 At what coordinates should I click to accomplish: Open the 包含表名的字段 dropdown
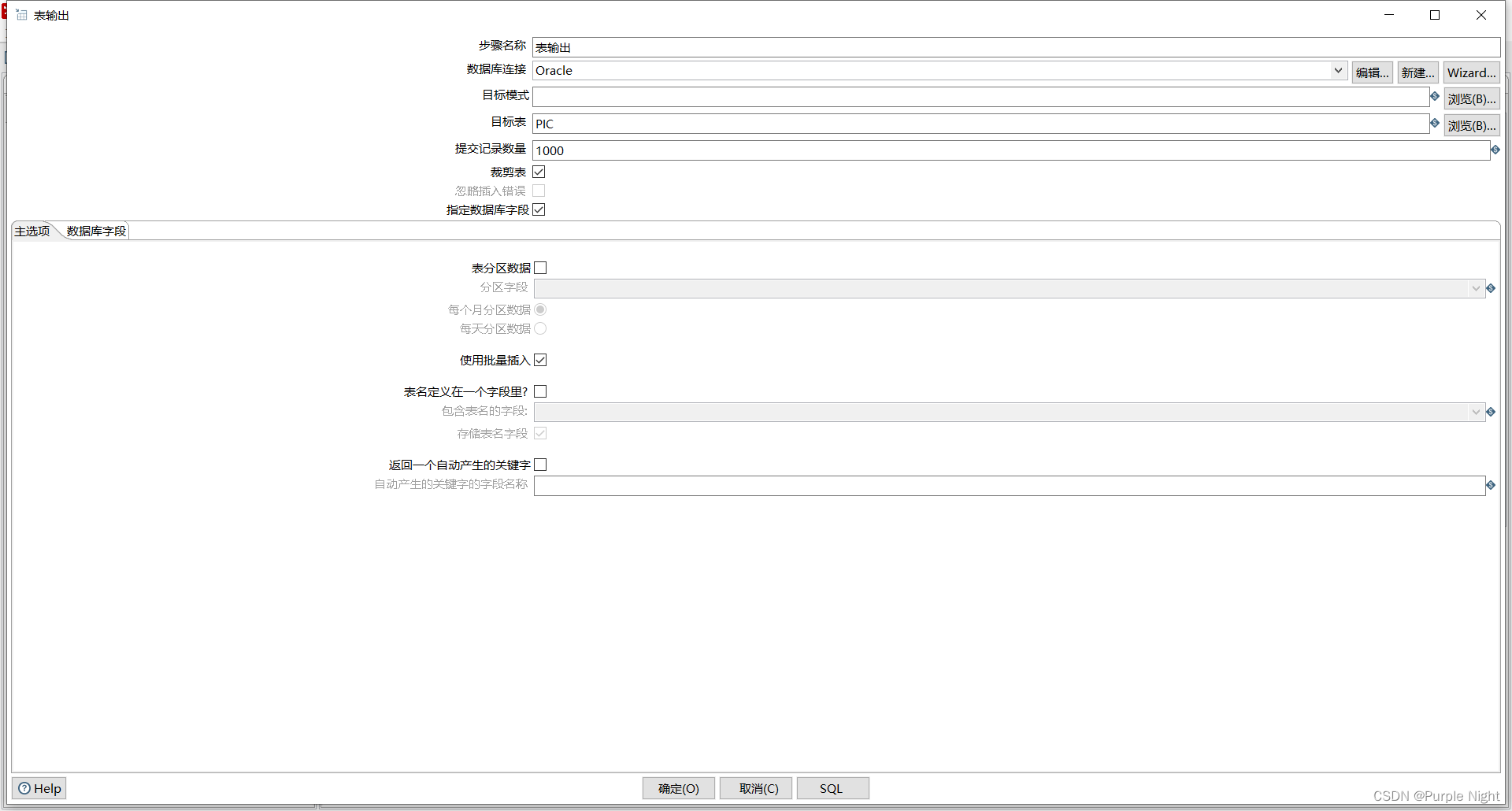coord(1474,412)
